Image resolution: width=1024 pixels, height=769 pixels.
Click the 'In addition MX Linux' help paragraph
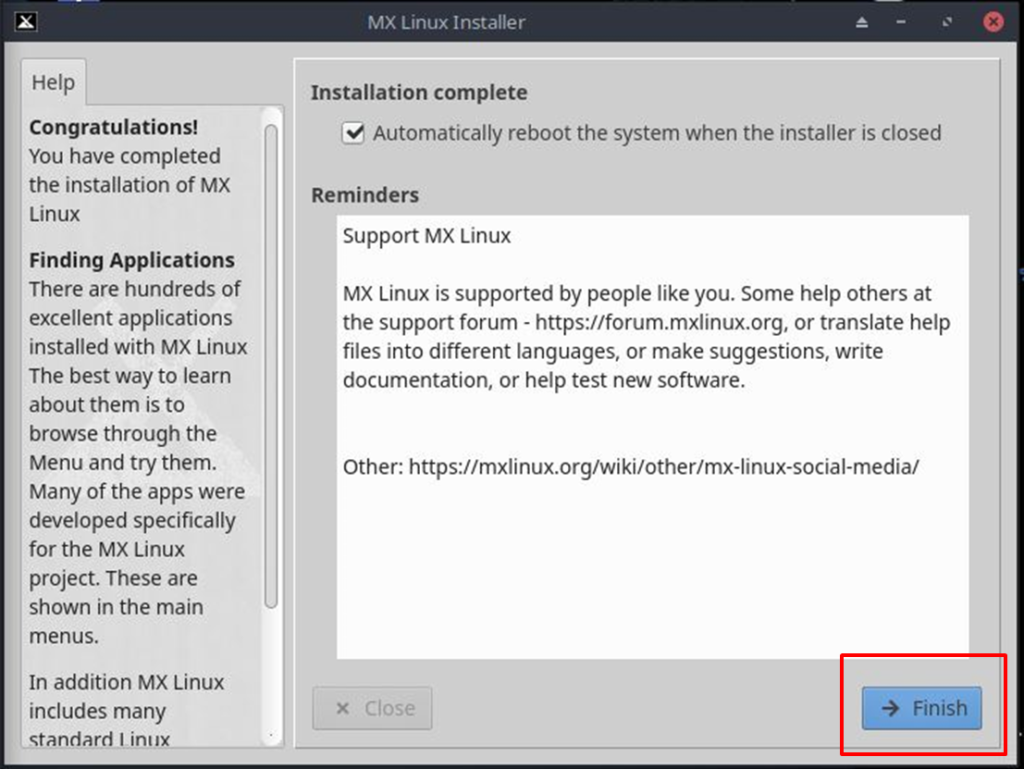pyautogui.click(x=126, y=682)
